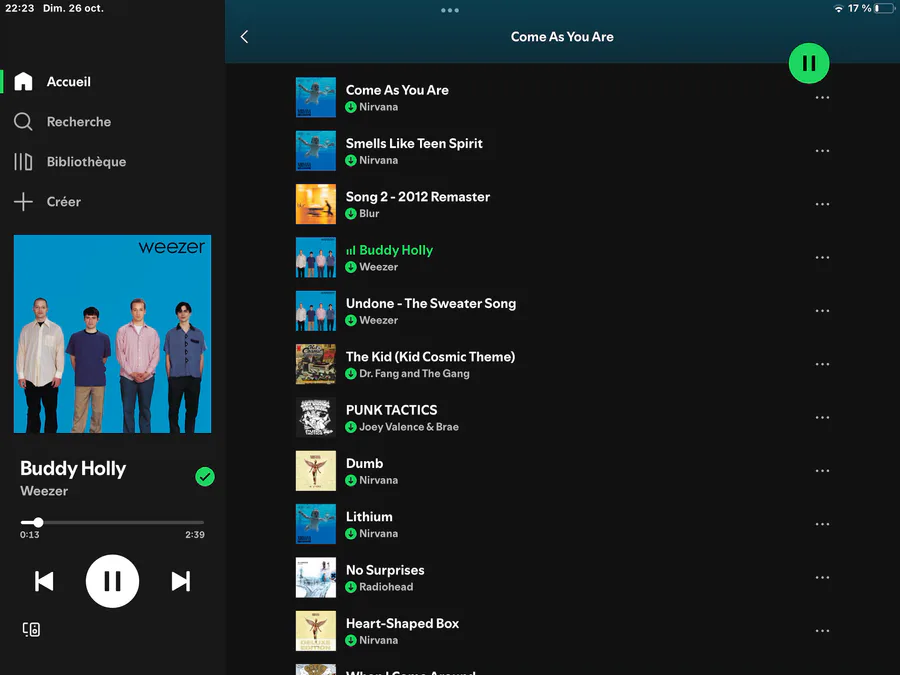Go back using the left chevron
The image size is (900, 675).
pos(245,37)
